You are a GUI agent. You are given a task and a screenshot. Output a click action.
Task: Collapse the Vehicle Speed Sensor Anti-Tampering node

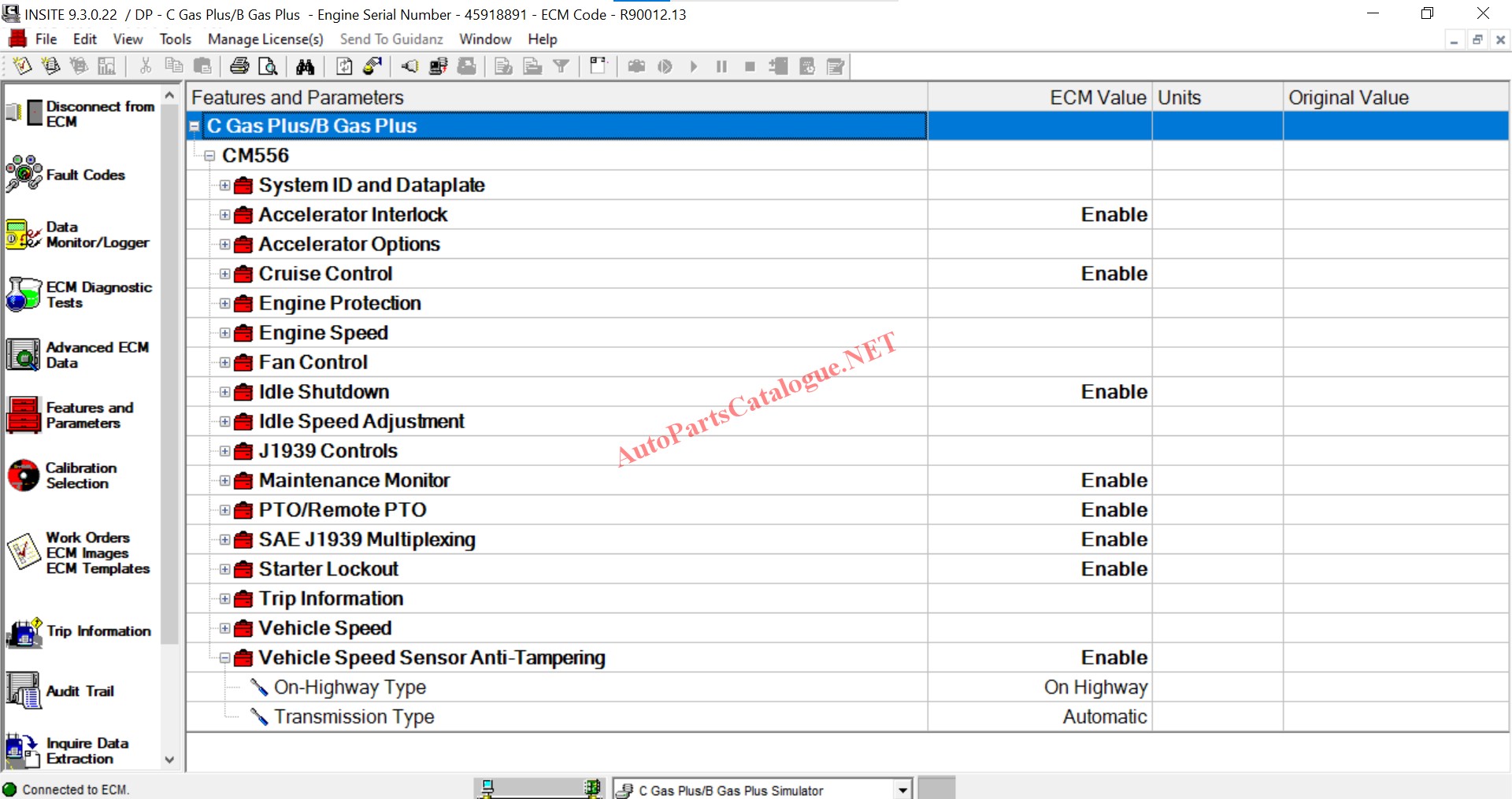tap(225, 658)
